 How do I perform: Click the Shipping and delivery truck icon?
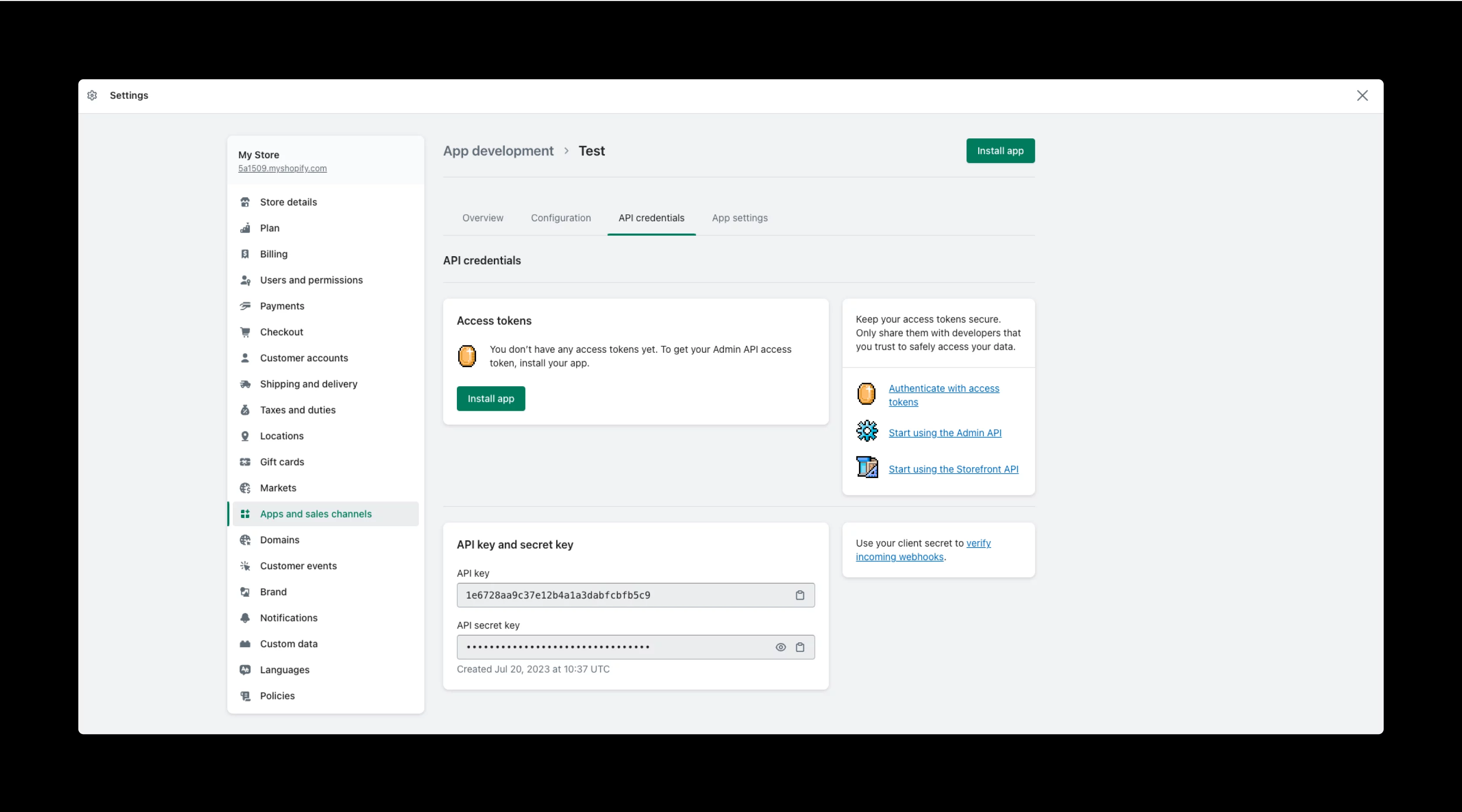click(x=245, y=384)
